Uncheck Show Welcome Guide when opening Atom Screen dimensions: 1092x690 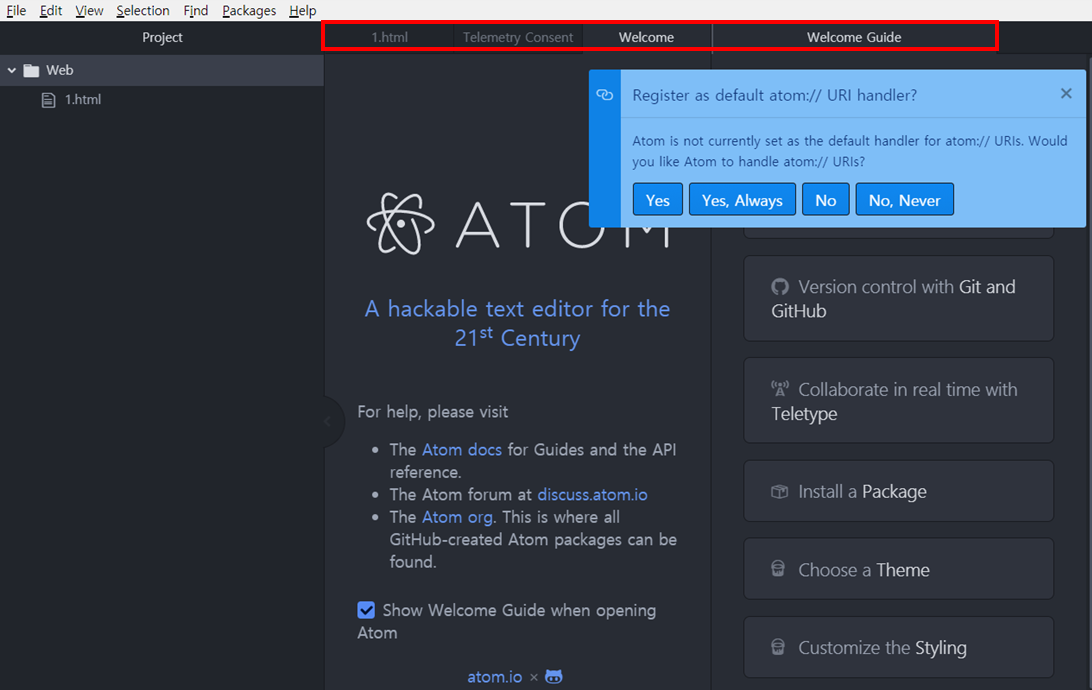click(x=366, y=610)
